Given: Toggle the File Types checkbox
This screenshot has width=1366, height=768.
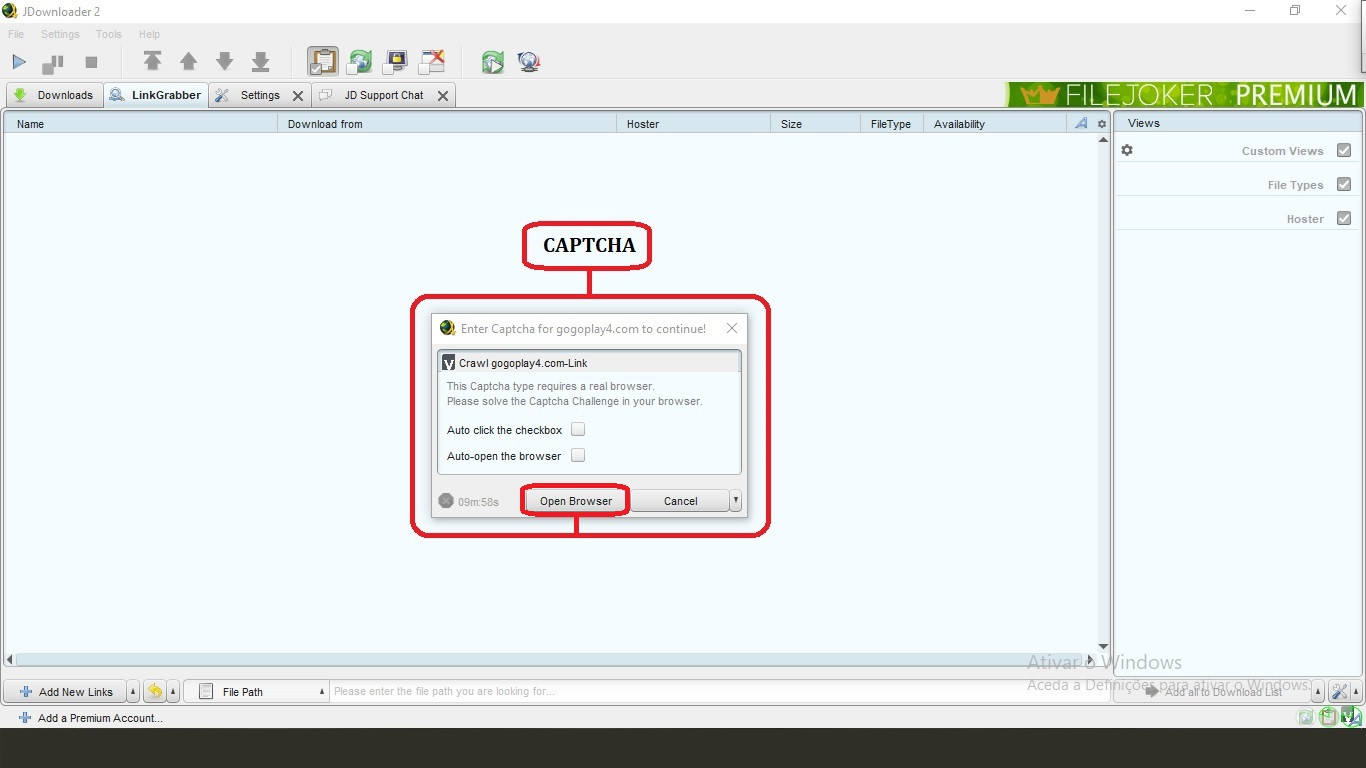Looking at the screenshot, I should pos(1344,184).
